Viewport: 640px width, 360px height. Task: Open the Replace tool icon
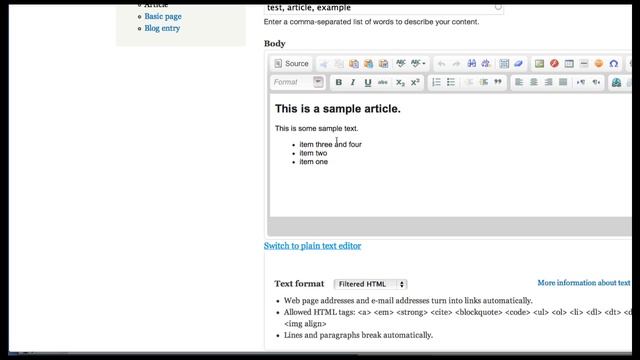[x=486, y=63]
